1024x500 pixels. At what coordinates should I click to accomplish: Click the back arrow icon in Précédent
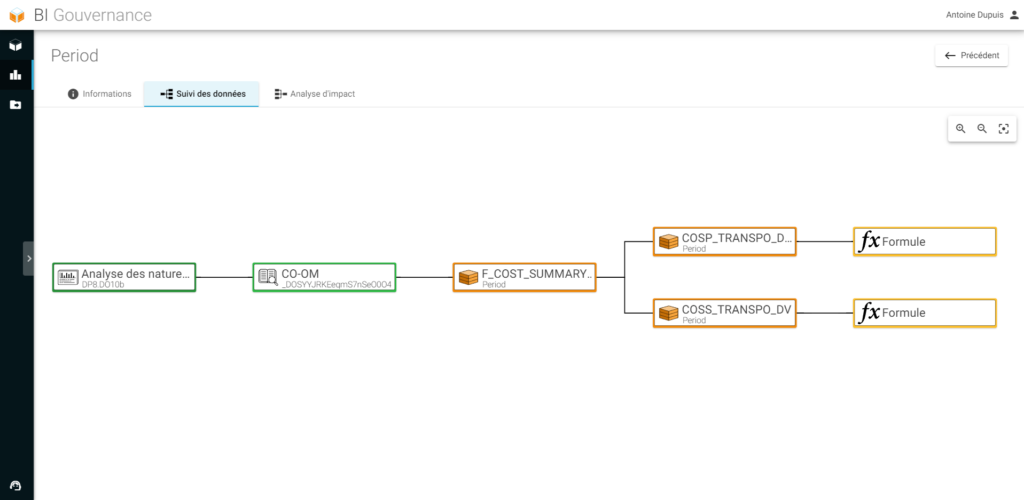pyautogui.click(x=950, y=55)
